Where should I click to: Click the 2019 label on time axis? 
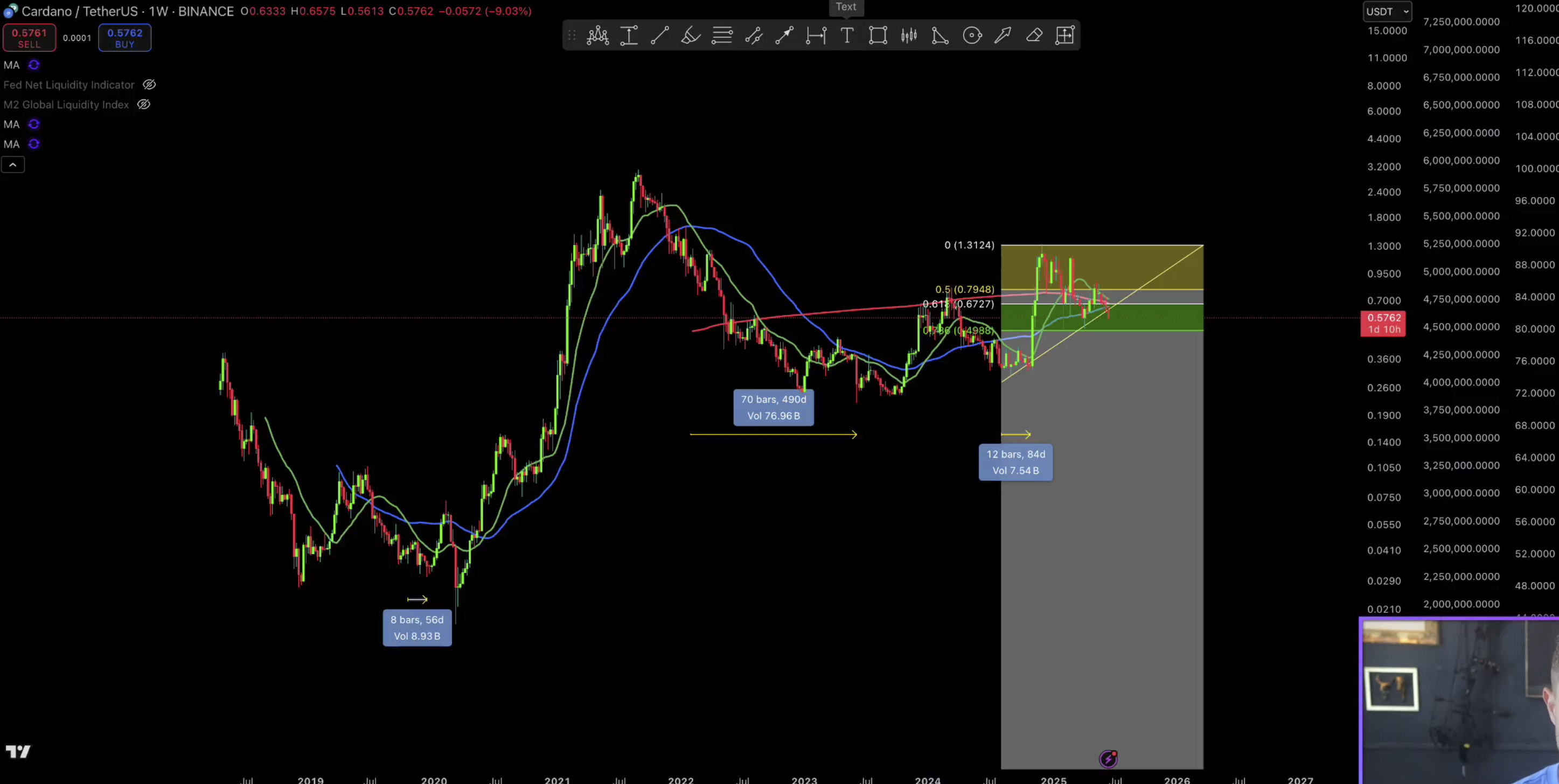click(x=310, y=780)
